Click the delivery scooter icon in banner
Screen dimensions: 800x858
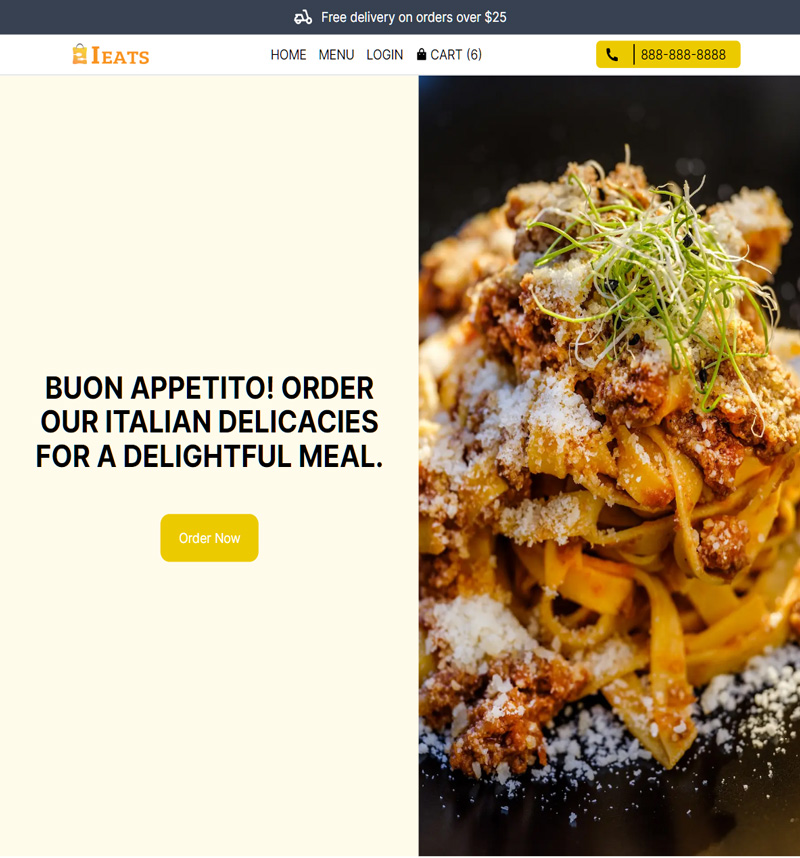point(303,18)
